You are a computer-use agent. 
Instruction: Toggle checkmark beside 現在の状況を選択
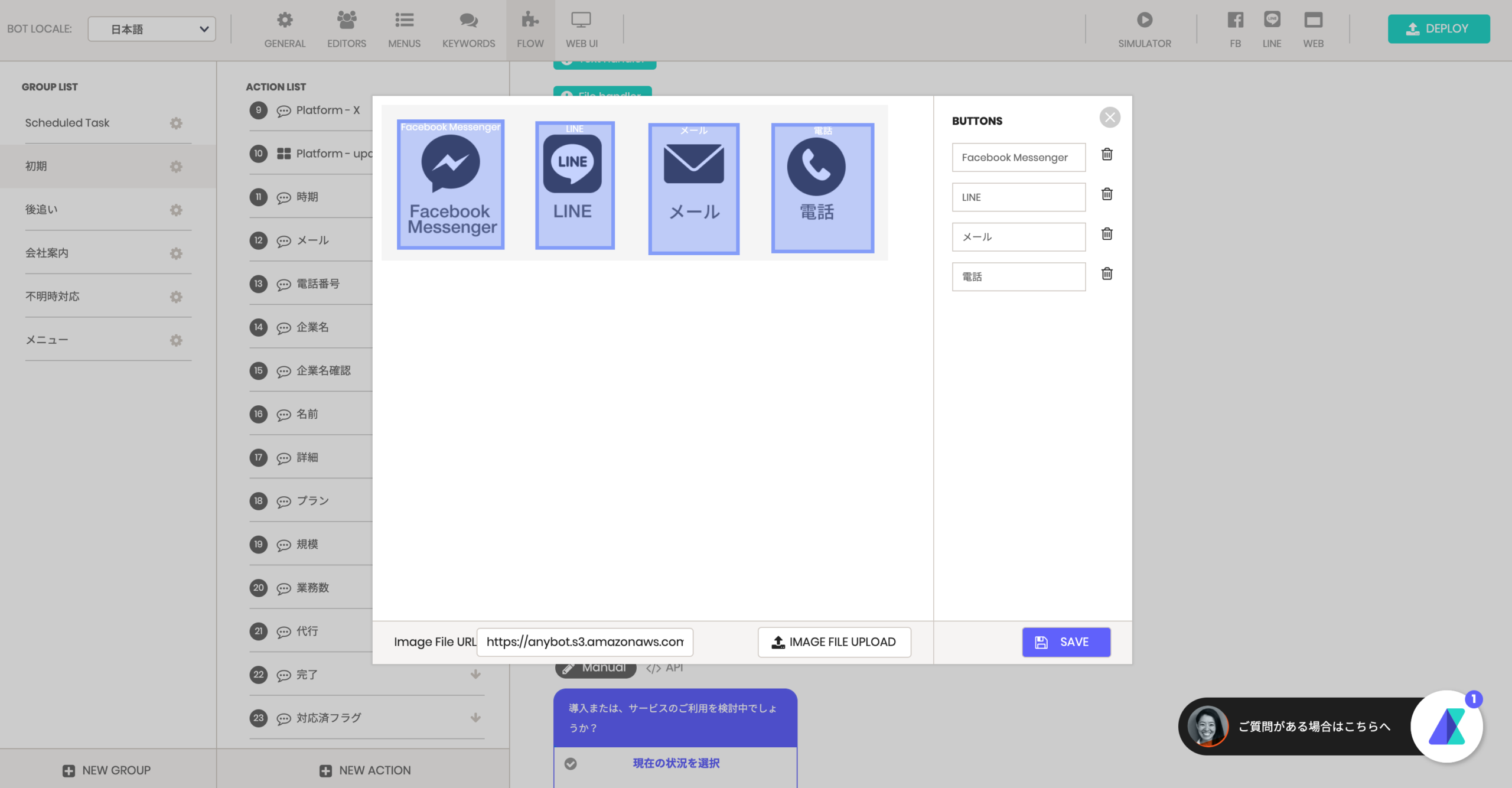571,763
